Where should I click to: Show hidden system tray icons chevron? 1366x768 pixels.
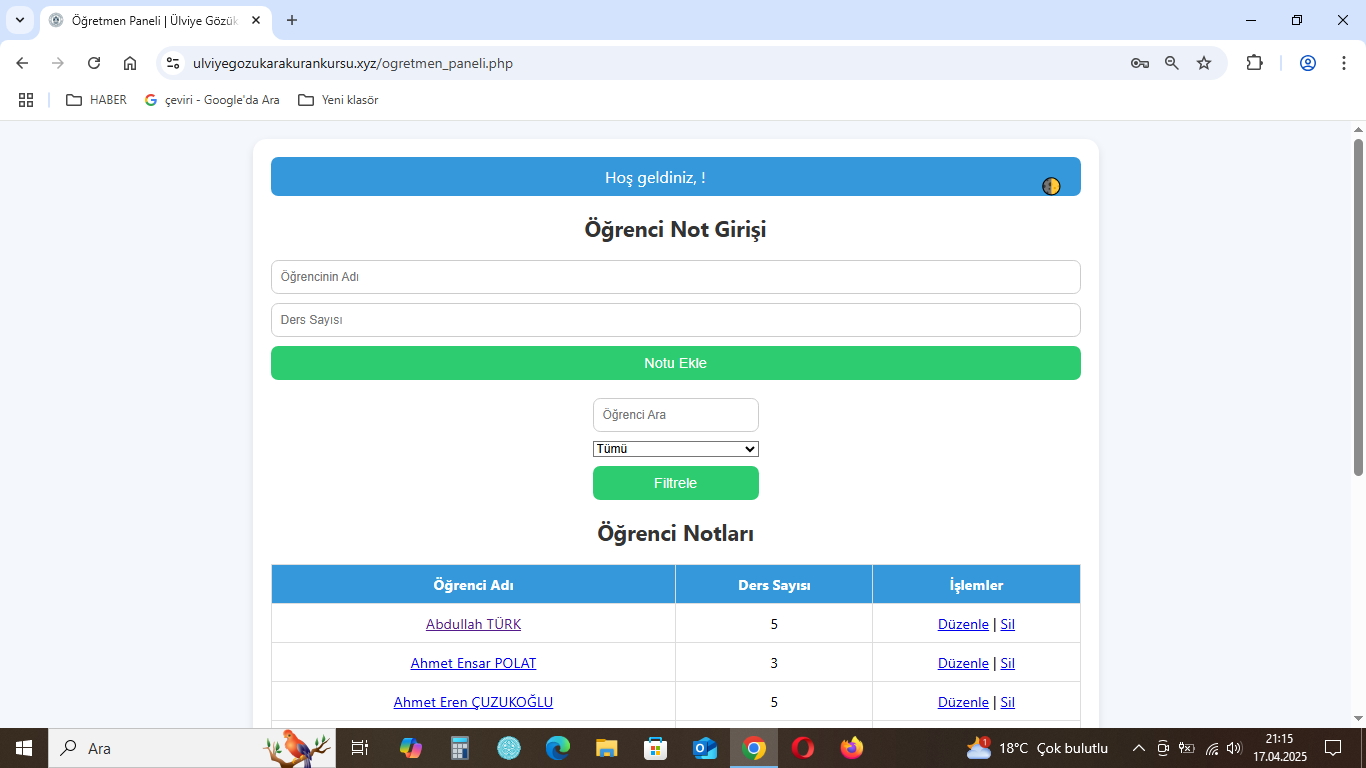tap(1138, 748)
